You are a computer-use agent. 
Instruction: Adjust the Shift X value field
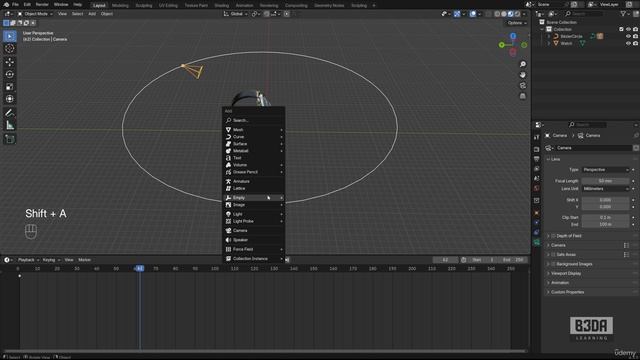coord(606,200)
